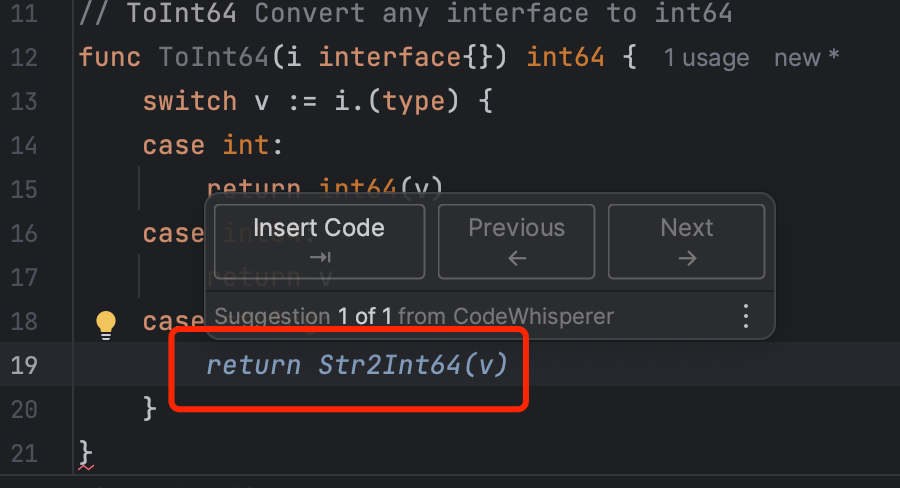The width and height of the screenshot is (900, 488).
Task: Click the Previous suggestion button
Action: point(516,241)
